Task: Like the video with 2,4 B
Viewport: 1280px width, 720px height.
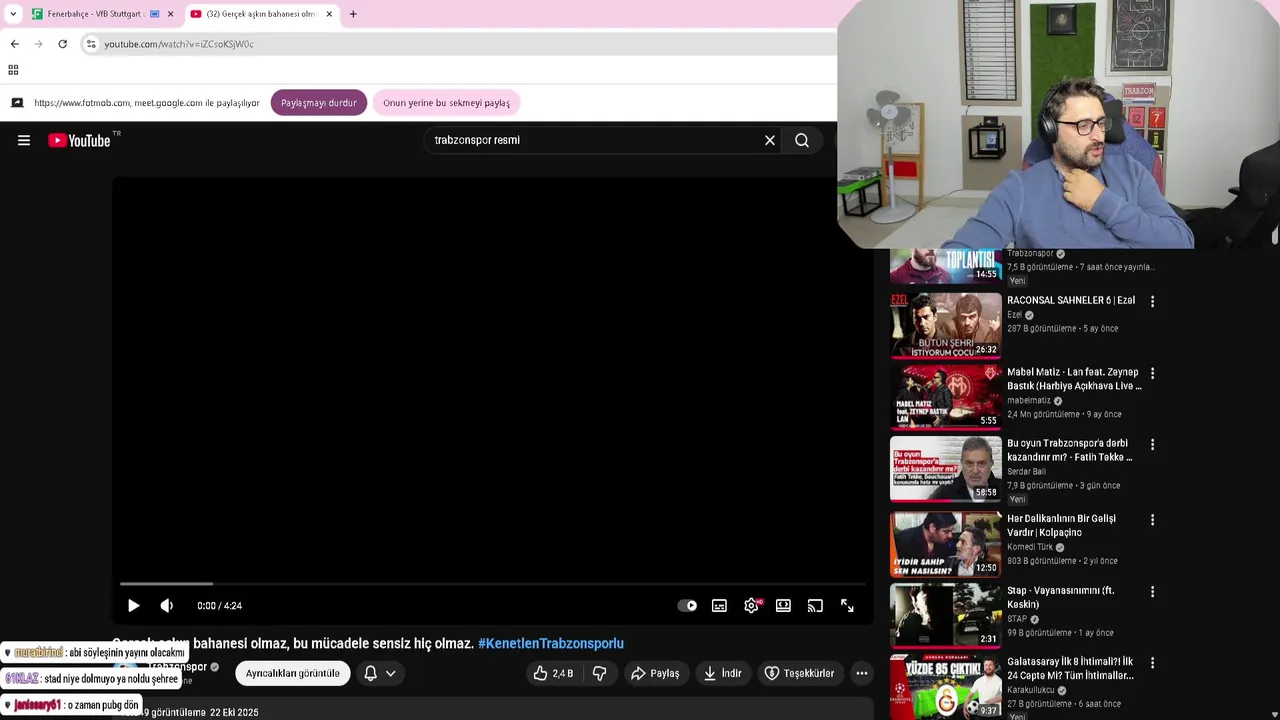Action: tap(554, 673)
